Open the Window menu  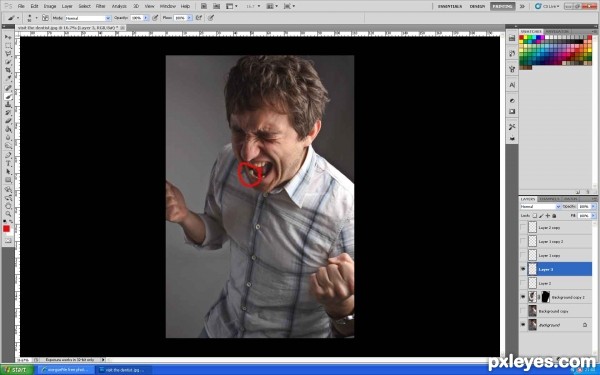tap(168, 6)
